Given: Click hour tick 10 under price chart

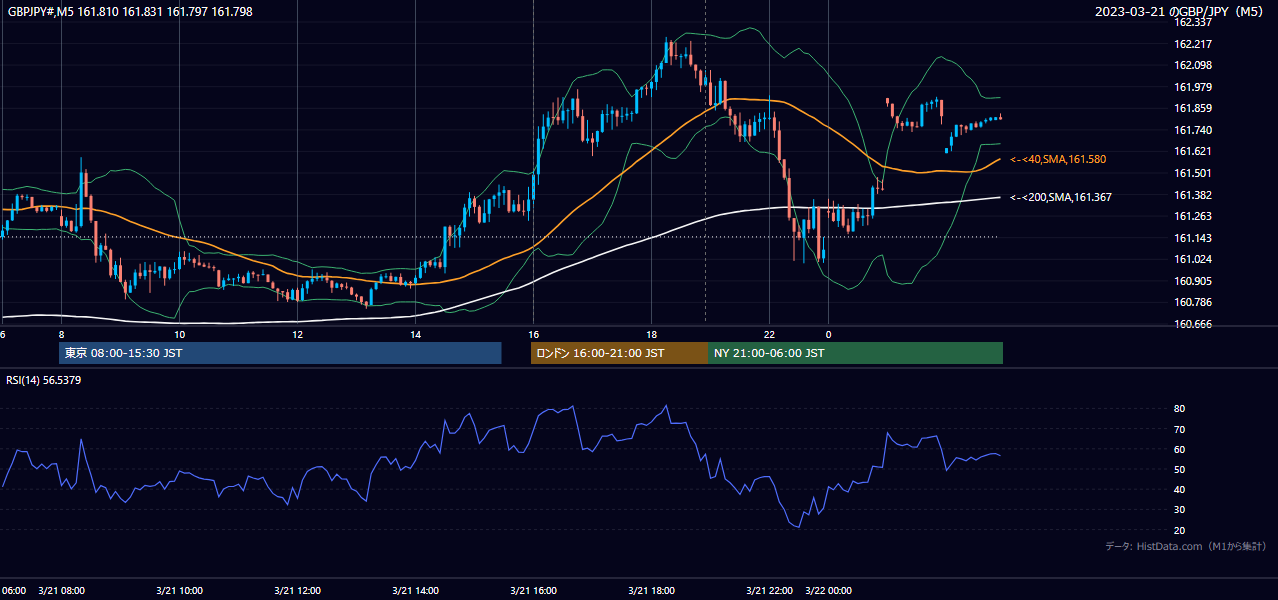Looking at the screenshot, I should pos(179,334).
